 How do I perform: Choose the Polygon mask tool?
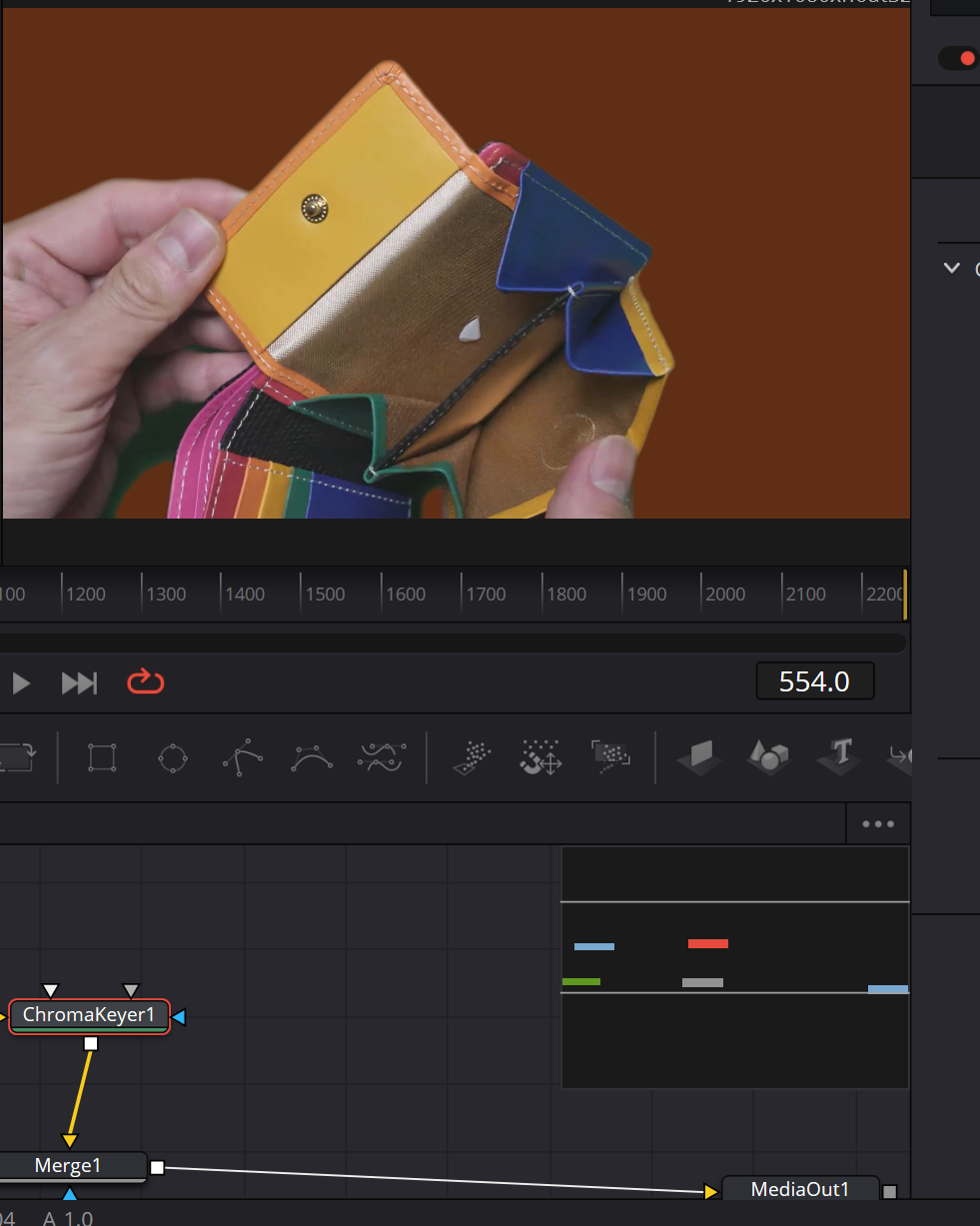click(242, 757)
